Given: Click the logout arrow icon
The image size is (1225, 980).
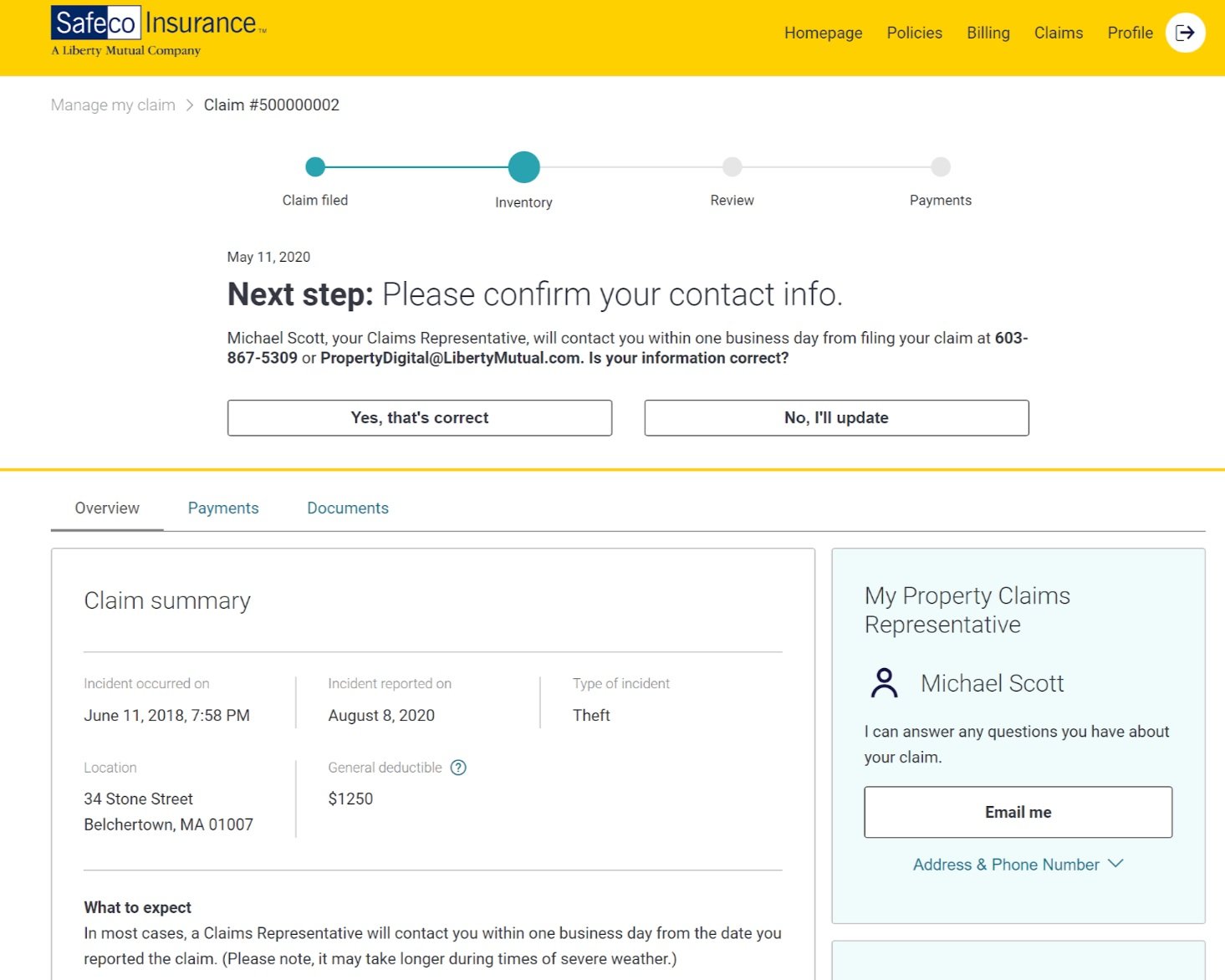Looking at the screenshot, I should click(x=1185, y=33).
